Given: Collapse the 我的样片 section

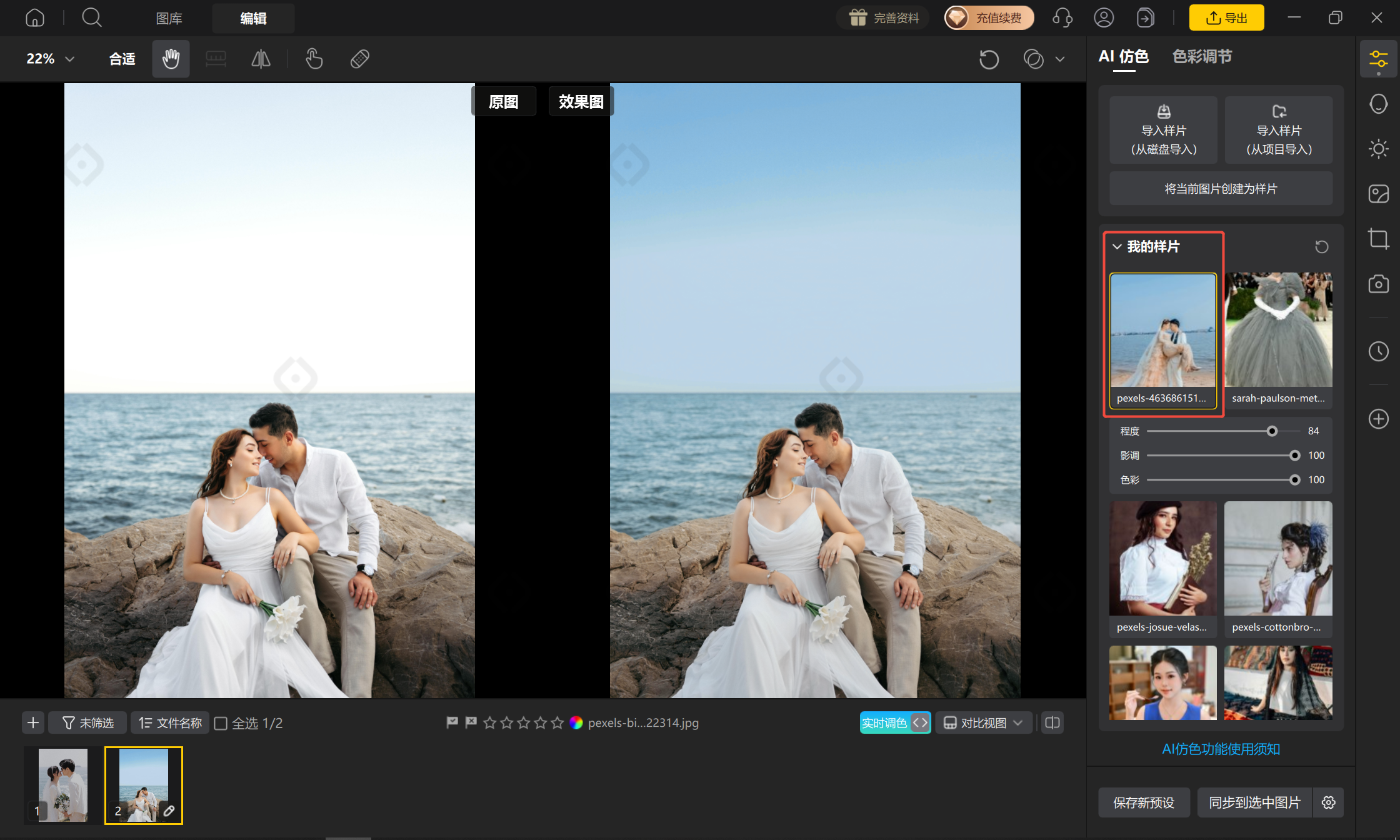Looking at the screenshot, I should coord(1117,247).
